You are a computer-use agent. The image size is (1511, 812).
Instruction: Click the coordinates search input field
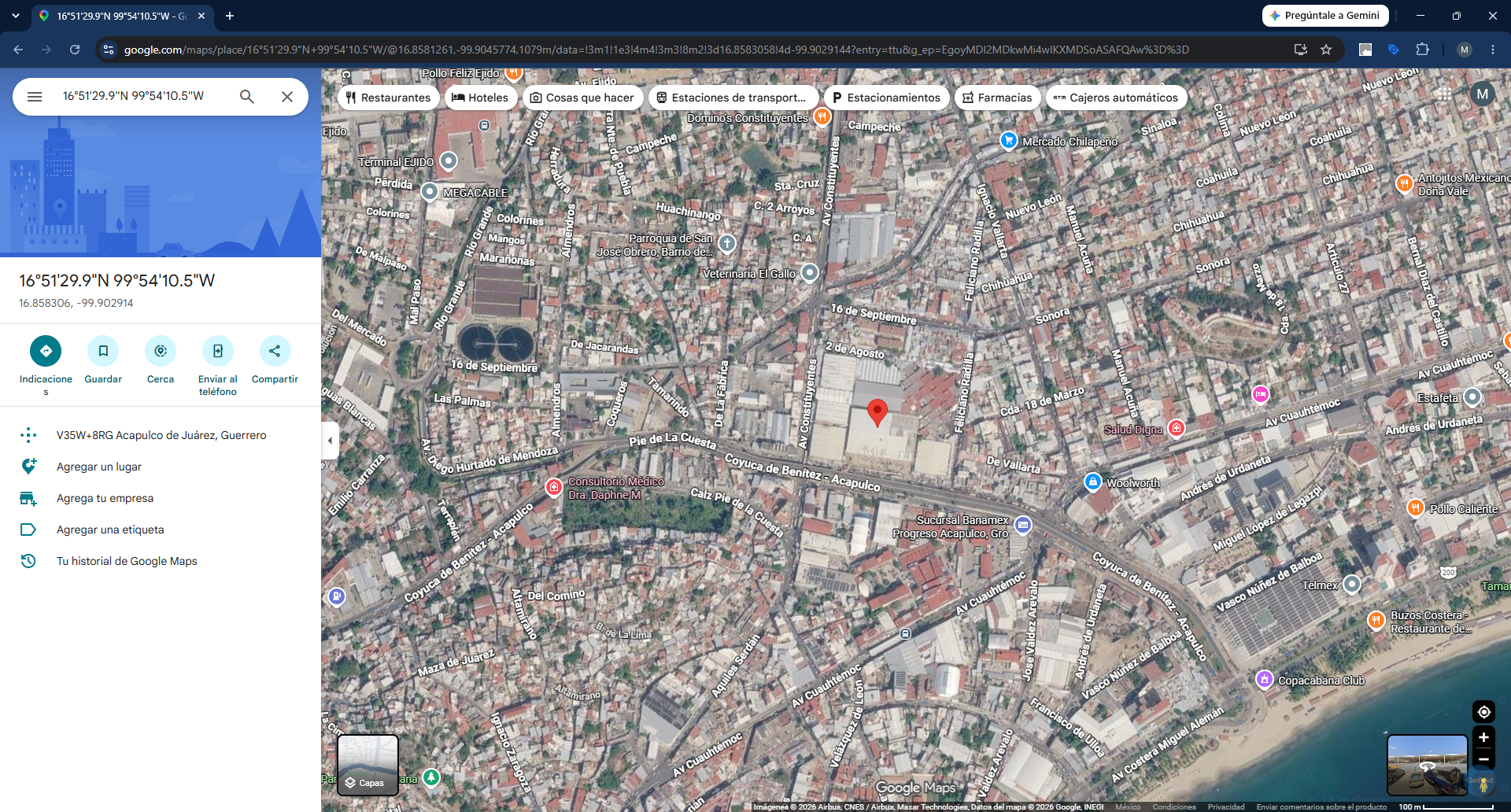pos(145,96)
